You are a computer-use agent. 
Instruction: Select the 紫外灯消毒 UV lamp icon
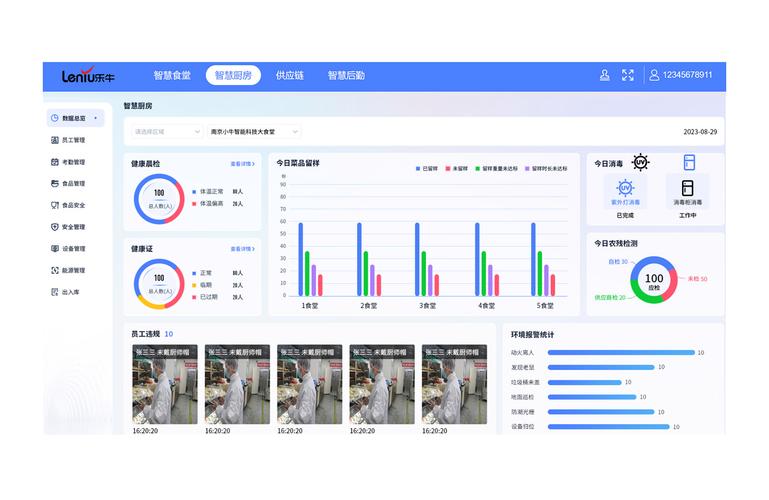pyautogui.click(x=625, y=188)
